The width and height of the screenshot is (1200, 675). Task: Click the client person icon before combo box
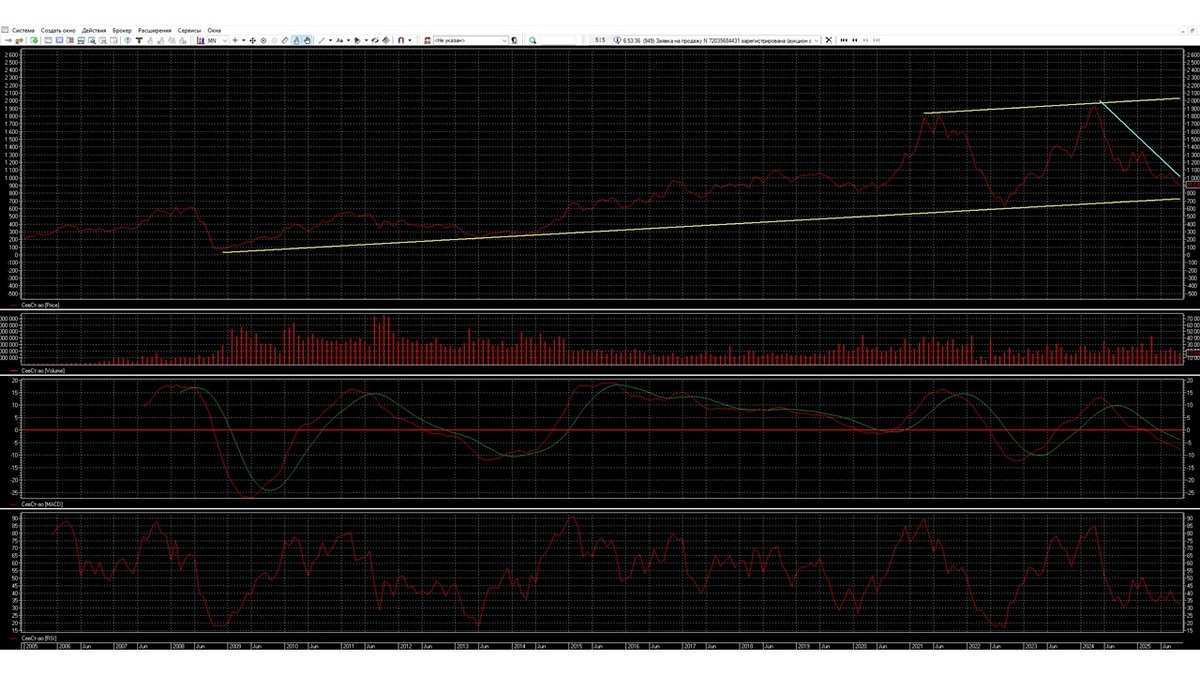tap(427, 40)
